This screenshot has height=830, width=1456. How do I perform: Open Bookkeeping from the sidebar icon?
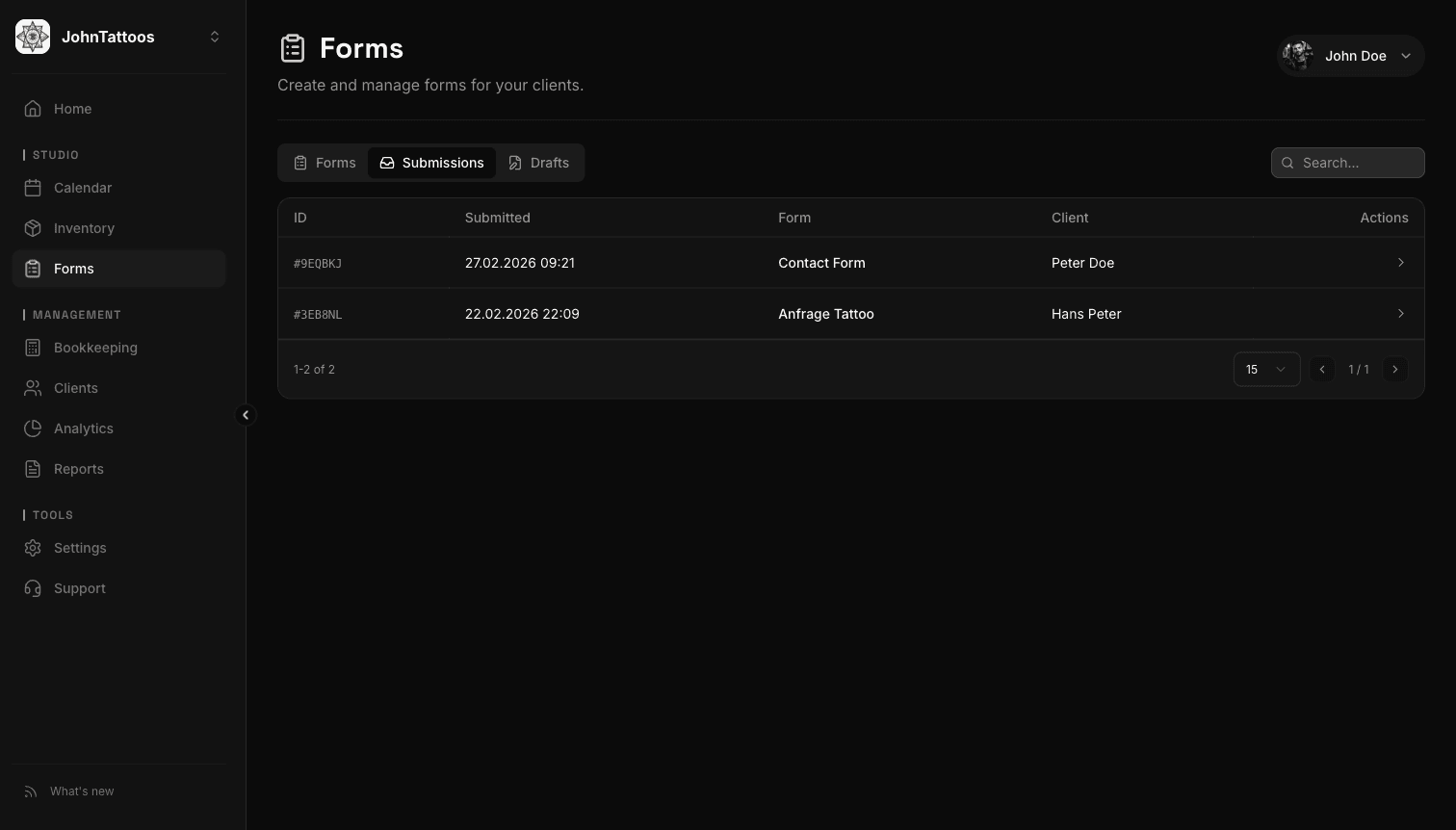(x=33, y=348)
